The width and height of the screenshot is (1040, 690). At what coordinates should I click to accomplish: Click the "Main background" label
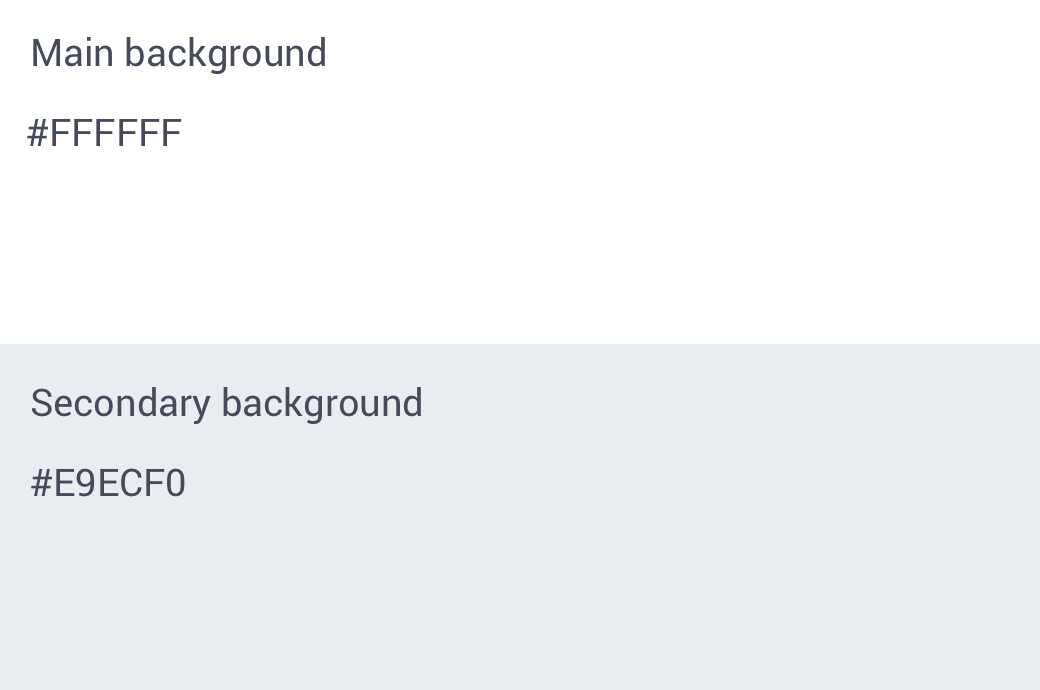[x=178, y=53]
